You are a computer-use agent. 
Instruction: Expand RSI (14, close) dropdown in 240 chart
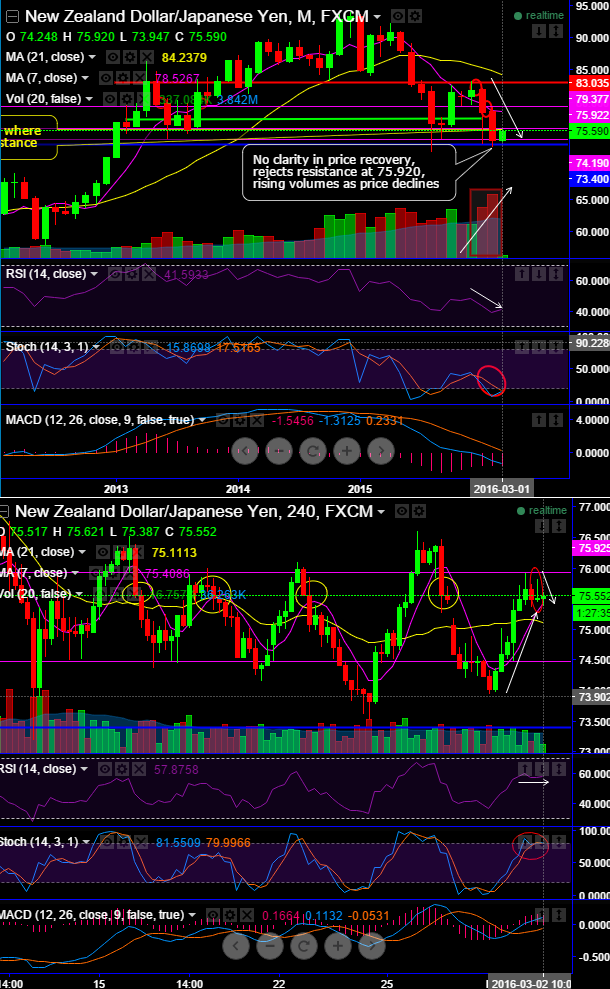tap(85, 769)
